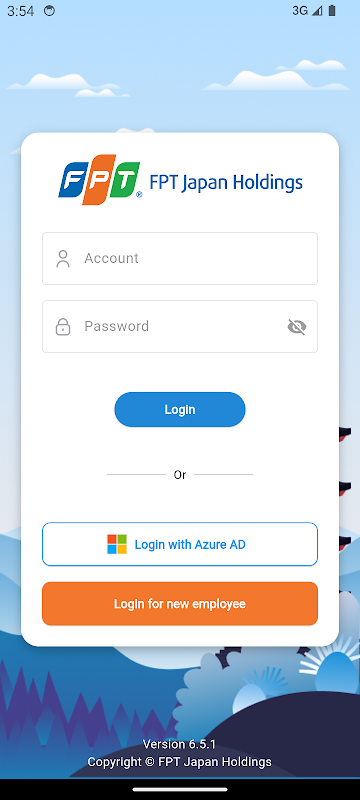The height and width of the screenshot is (800, 360).
Task: Tap the battery icon in status bar
Action: pyautogui.click(x=332, y=10)
